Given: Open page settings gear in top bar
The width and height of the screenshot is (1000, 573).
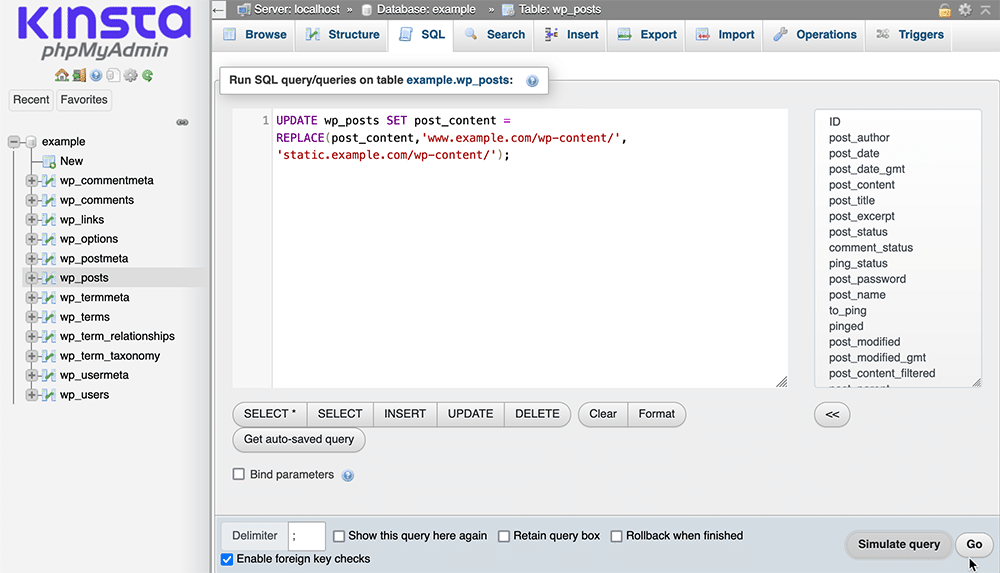Looking at the screenshot, I should tap(965, 10).
